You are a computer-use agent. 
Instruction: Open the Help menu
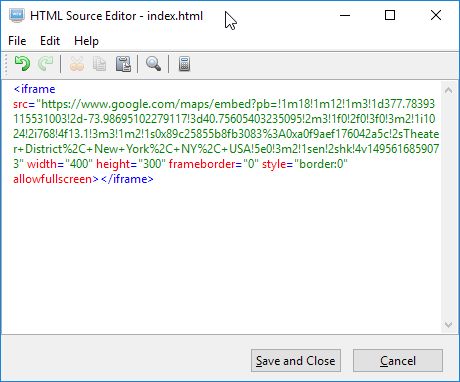click(x=86, y=41)
